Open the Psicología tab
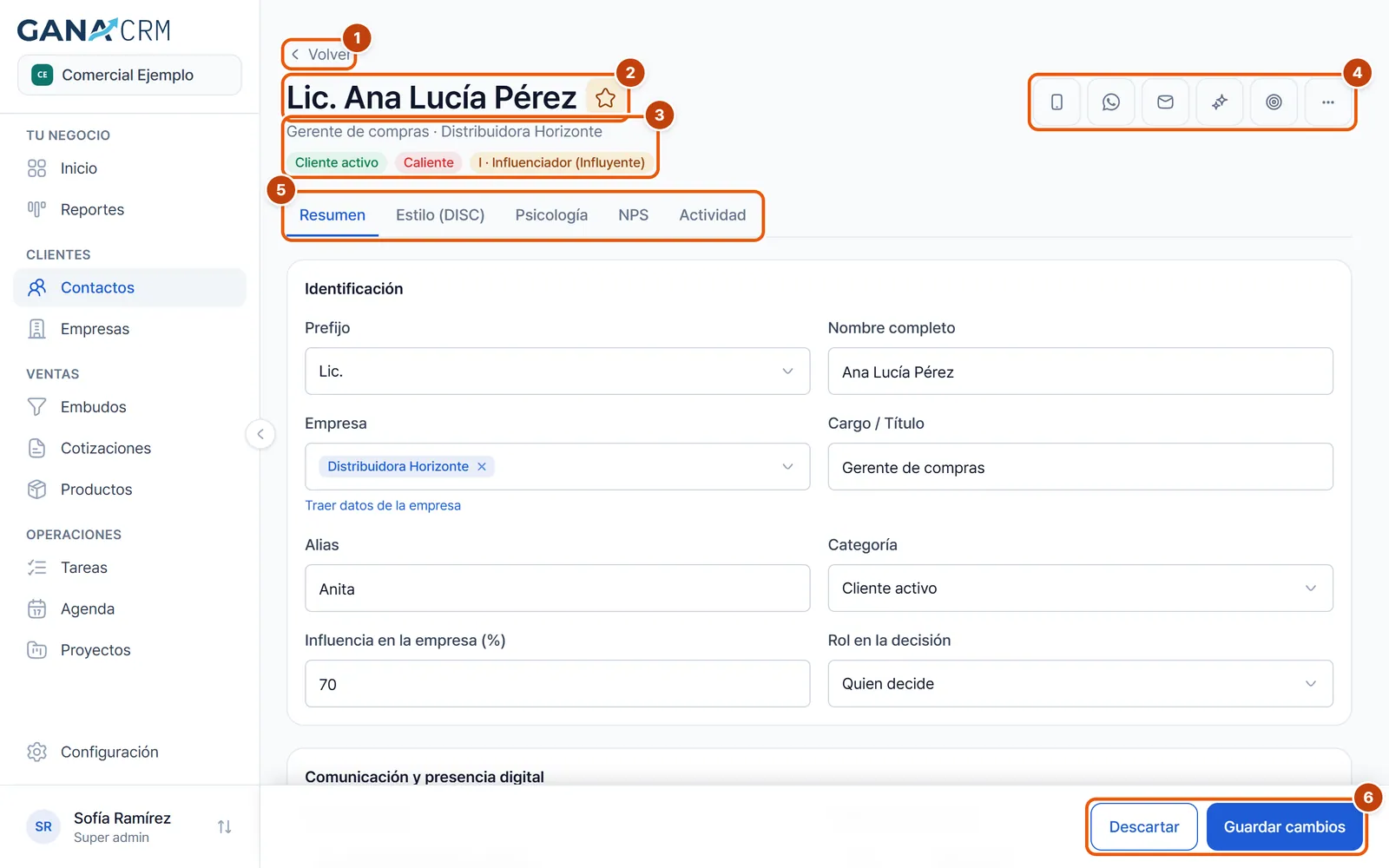 click(551, 215)
